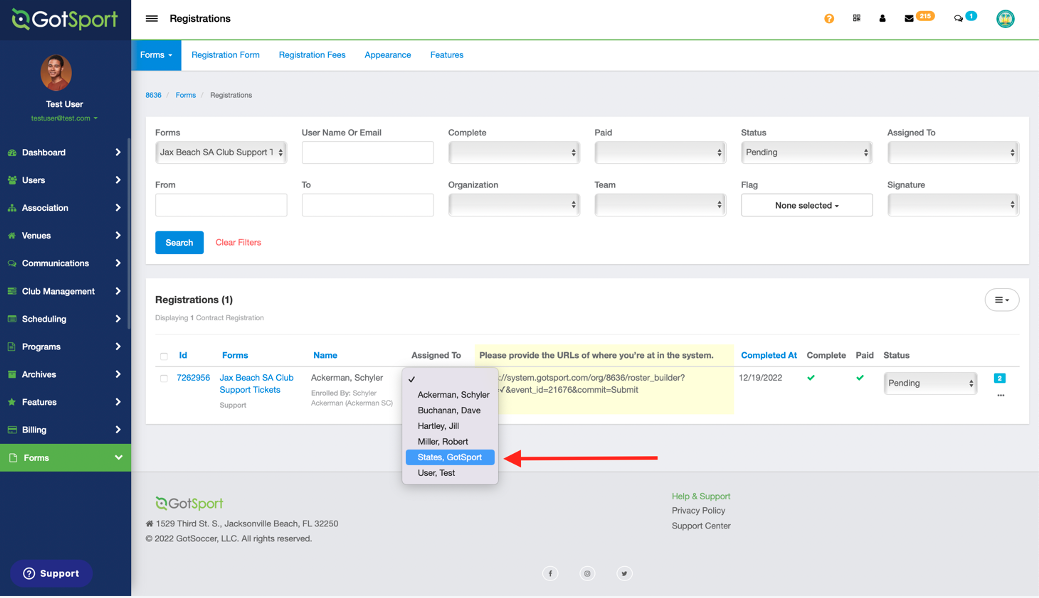This screenshot has height=598, width=1039.
Task: Click the Scheduling icon in sidebar
Action: pyautogui.click(x=12, y=319)
